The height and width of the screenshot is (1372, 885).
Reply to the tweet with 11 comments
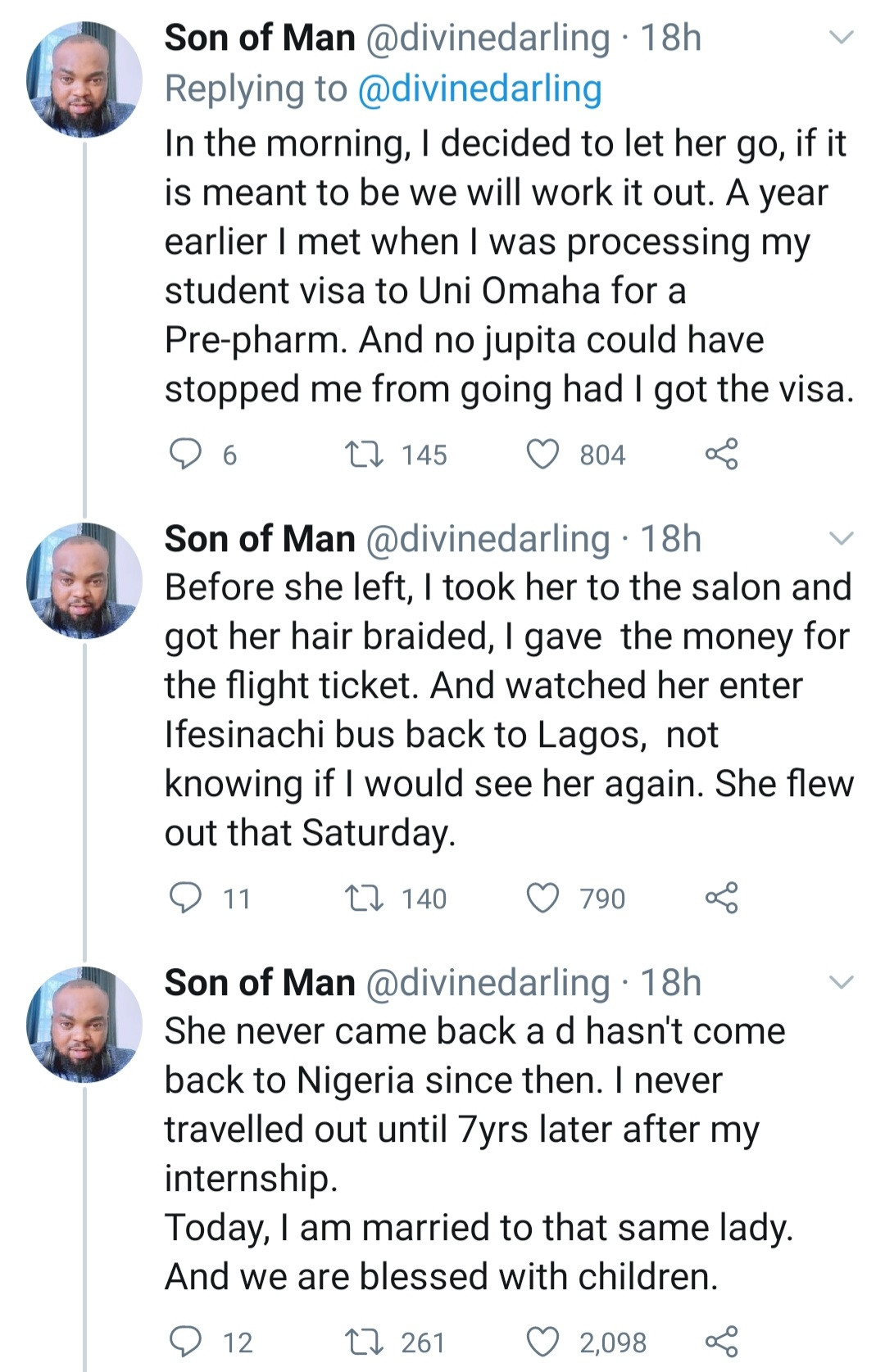coord(185,898)
